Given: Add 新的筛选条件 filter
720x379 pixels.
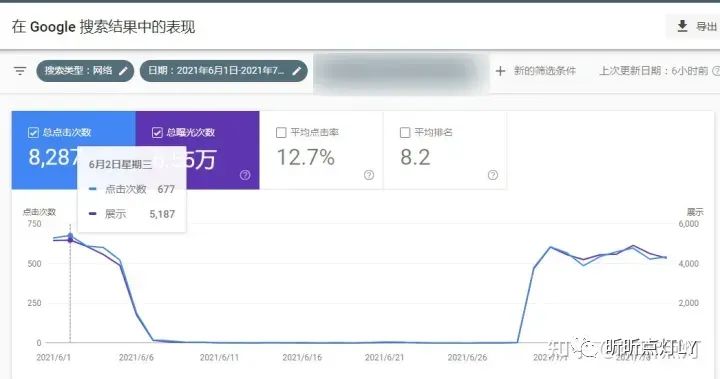Looking at the screenshot, I should click(535, 71).
